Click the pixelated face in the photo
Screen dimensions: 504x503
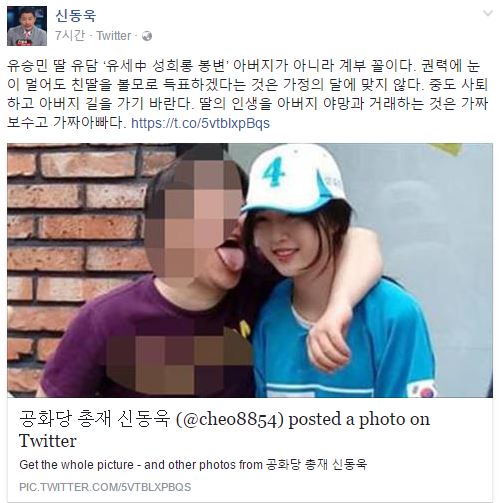coord(194,220)
